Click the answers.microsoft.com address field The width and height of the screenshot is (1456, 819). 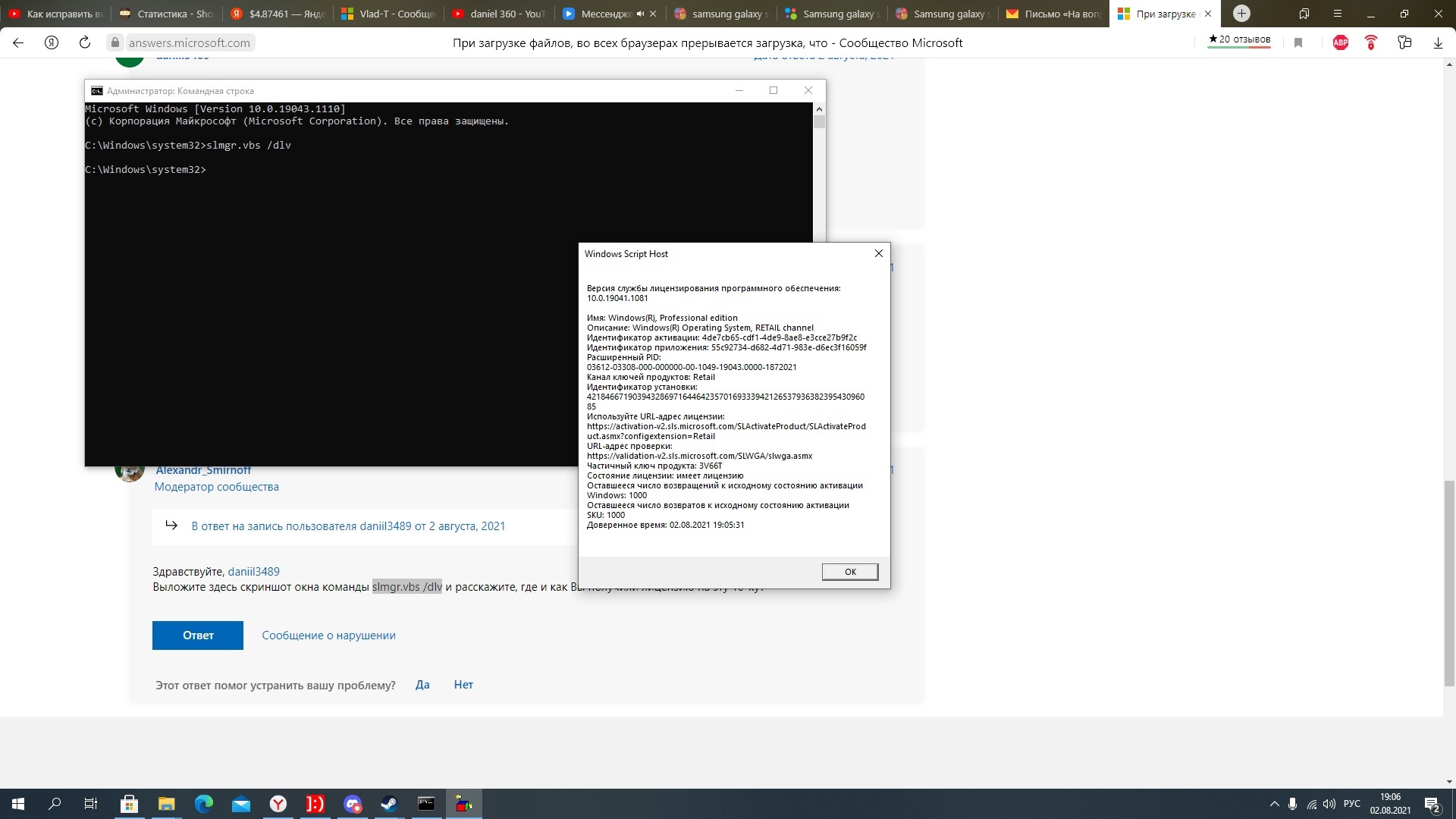pos(189,43)
